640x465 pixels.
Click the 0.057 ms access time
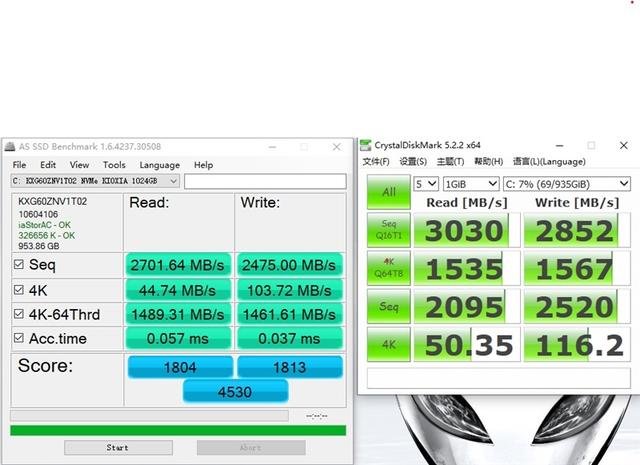point(178,338)
